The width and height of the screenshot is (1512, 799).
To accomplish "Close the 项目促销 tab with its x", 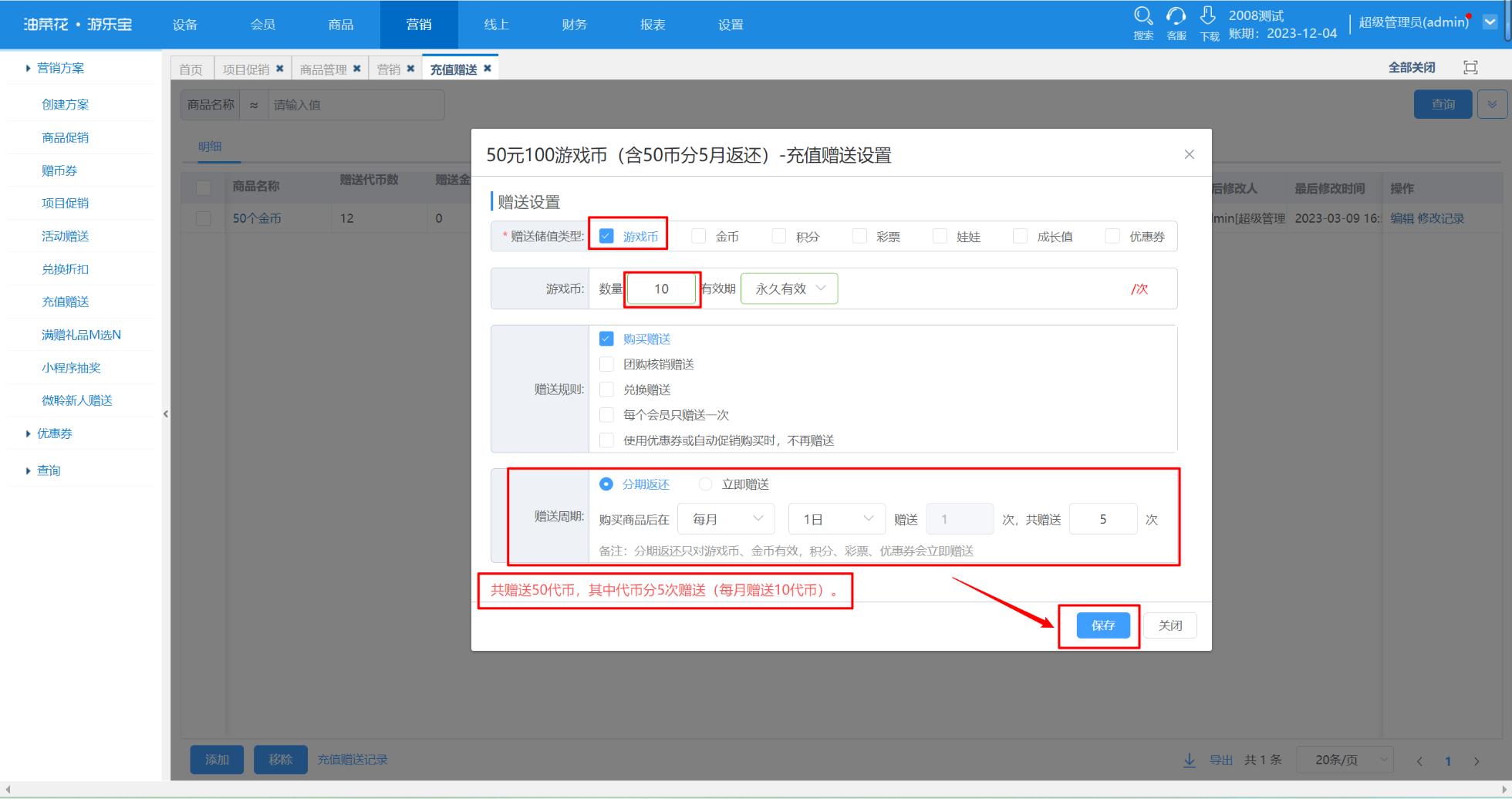I will coord(279,69).
